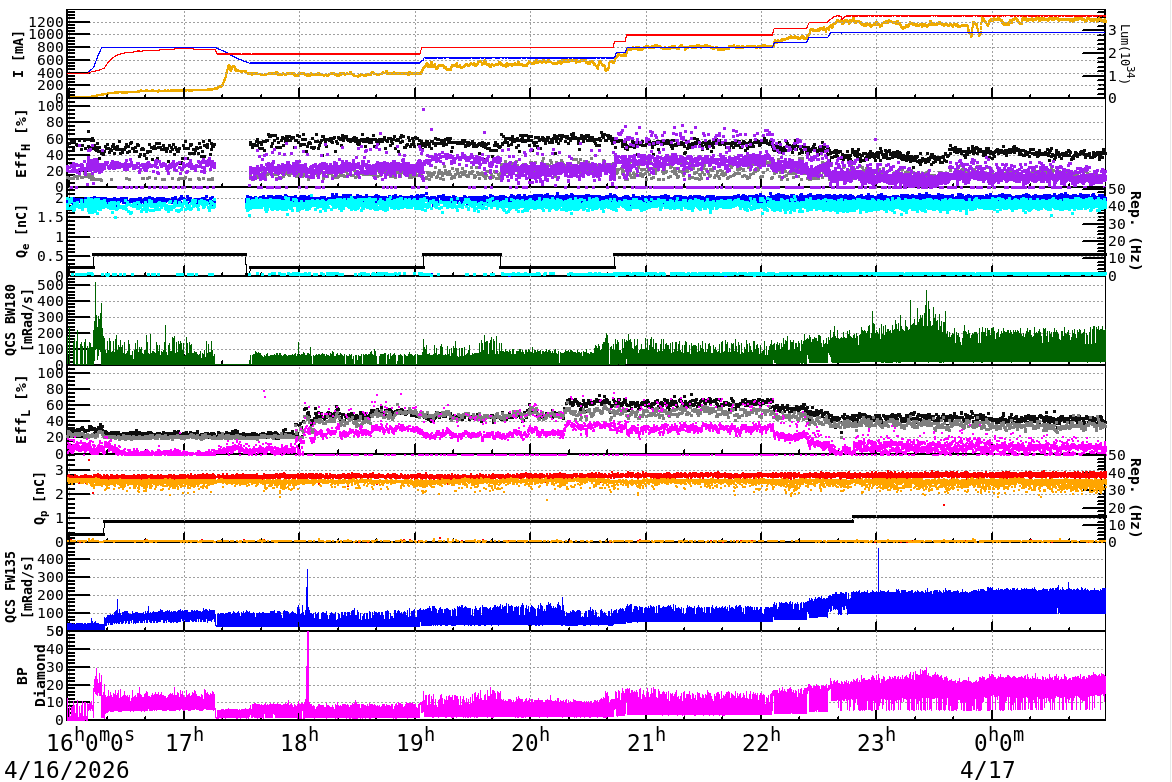Click the "21h" time tick label
Viewport: 1172px width, 782px height.
tap(647, 742)
